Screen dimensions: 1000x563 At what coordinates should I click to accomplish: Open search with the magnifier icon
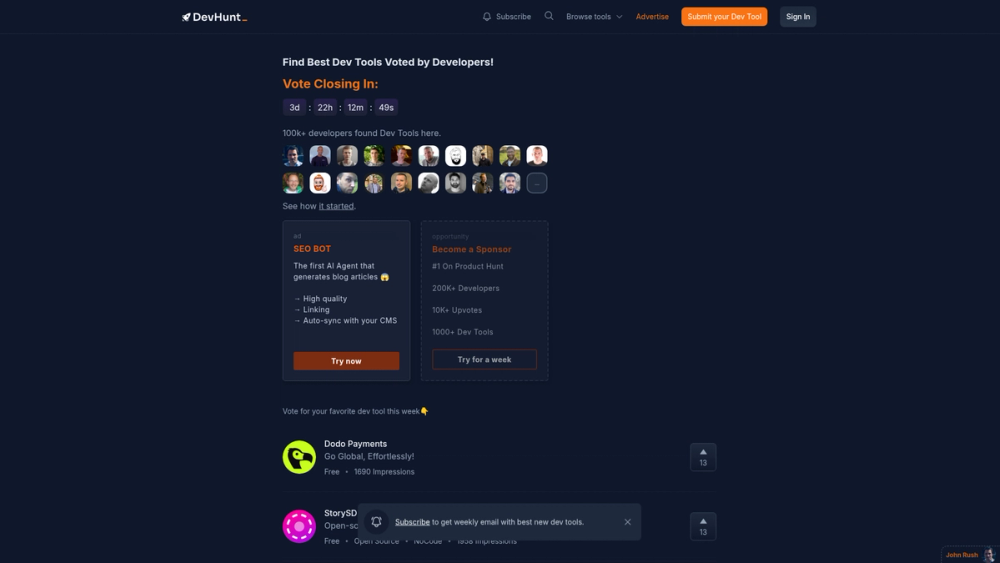point(548,16)
